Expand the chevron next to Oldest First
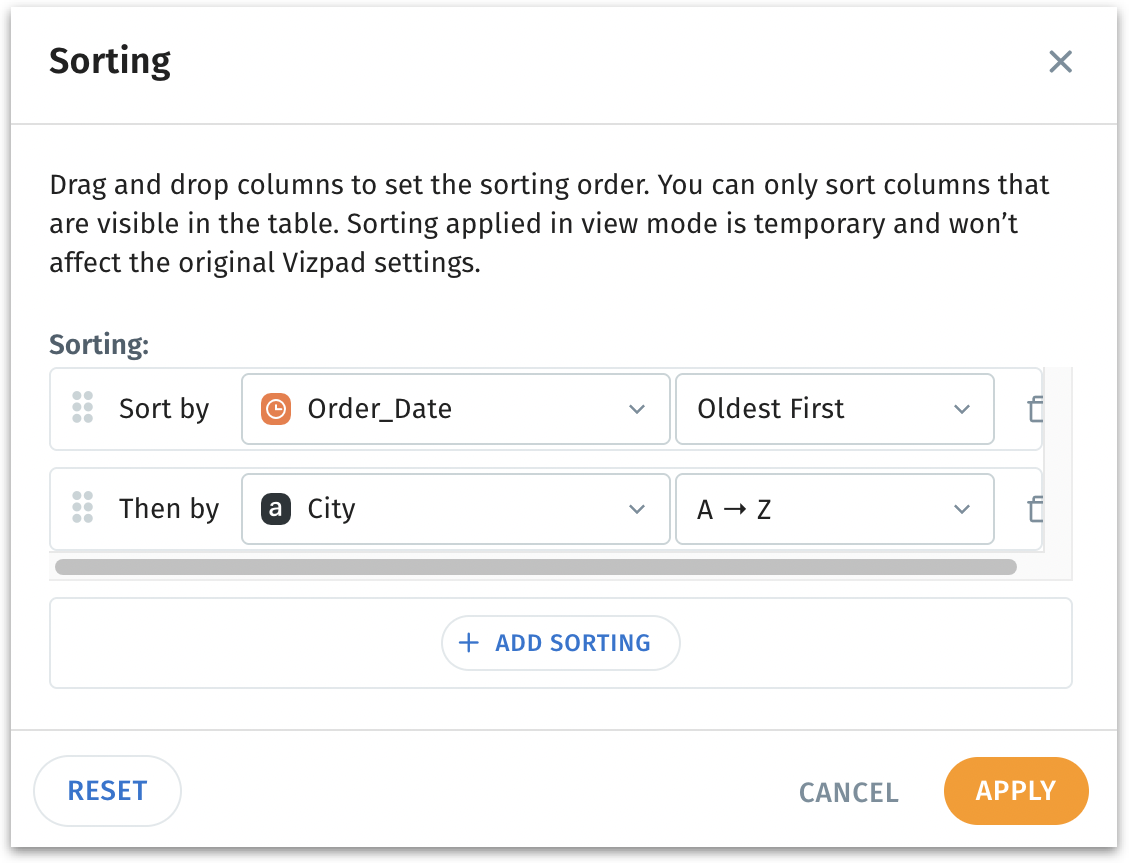 click(962, 409)
